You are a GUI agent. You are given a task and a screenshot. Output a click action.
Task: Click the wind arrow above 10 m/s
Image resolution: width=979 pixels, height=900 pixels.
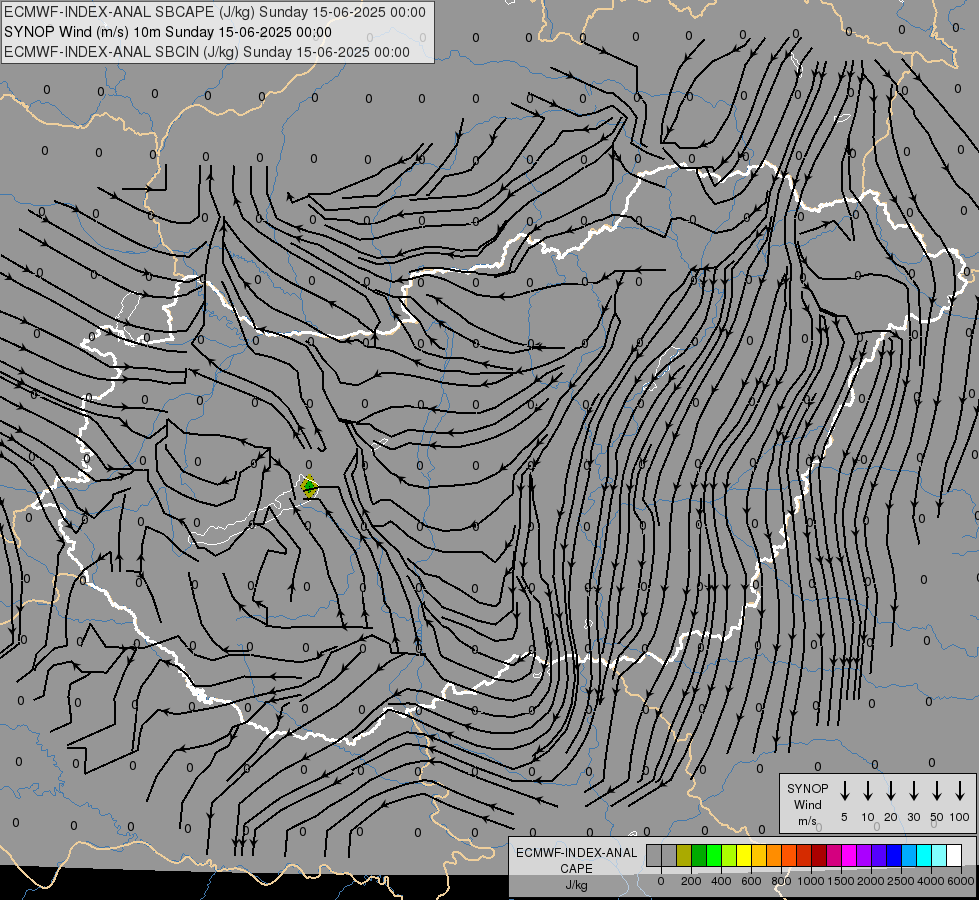pyautogui.click(x=868, y=791)
